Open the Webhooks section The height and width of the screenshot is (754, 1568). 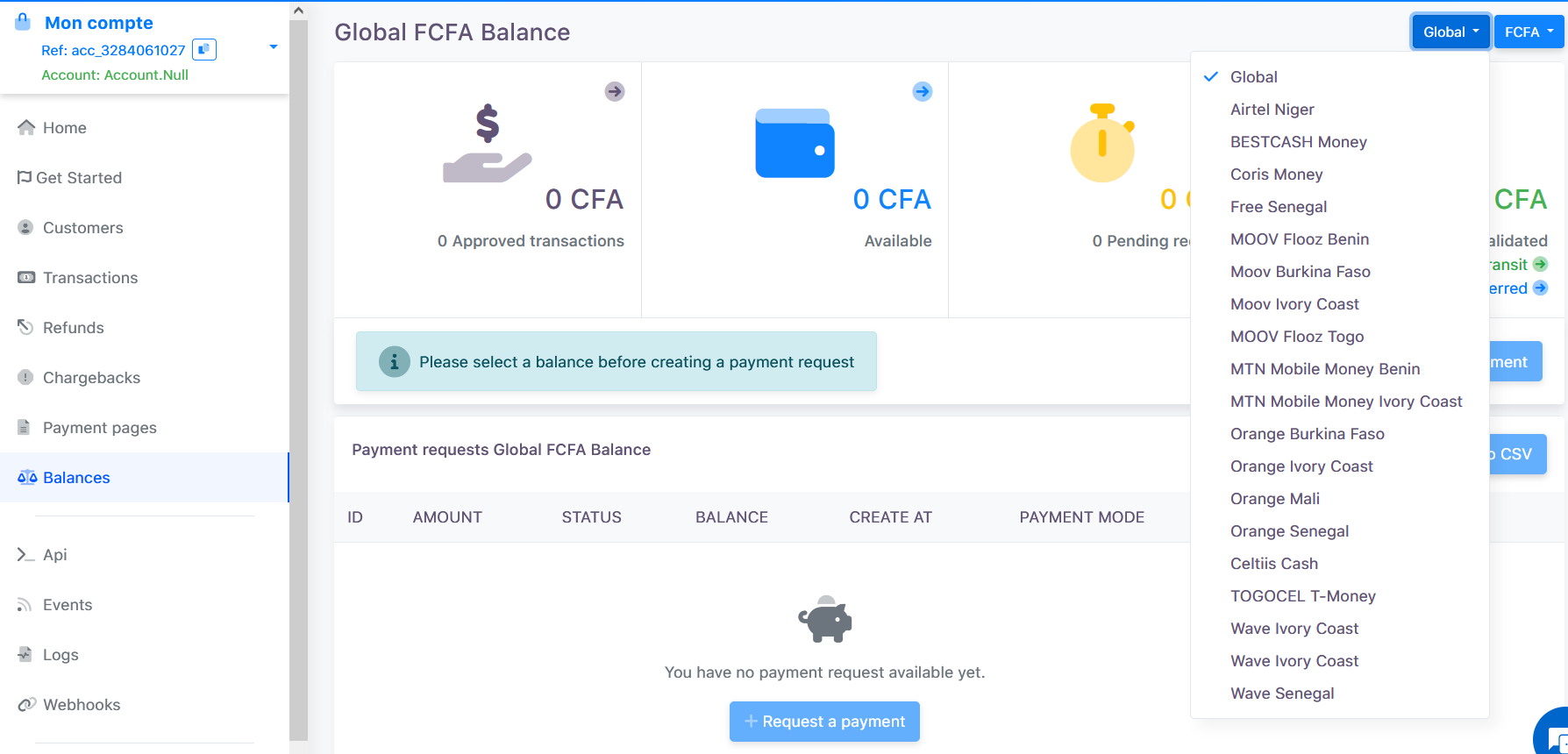point(81,705)
